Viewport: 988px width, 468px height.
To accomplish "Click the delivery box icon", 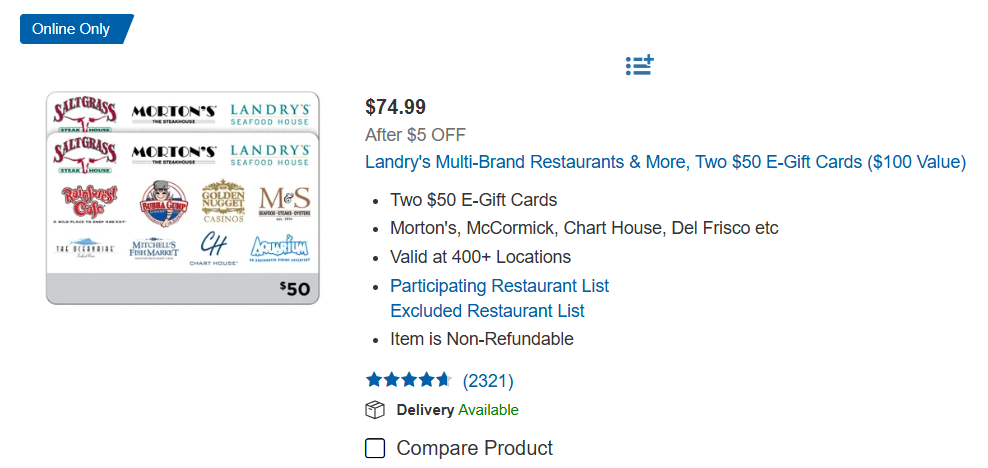I will coord(375,410).
